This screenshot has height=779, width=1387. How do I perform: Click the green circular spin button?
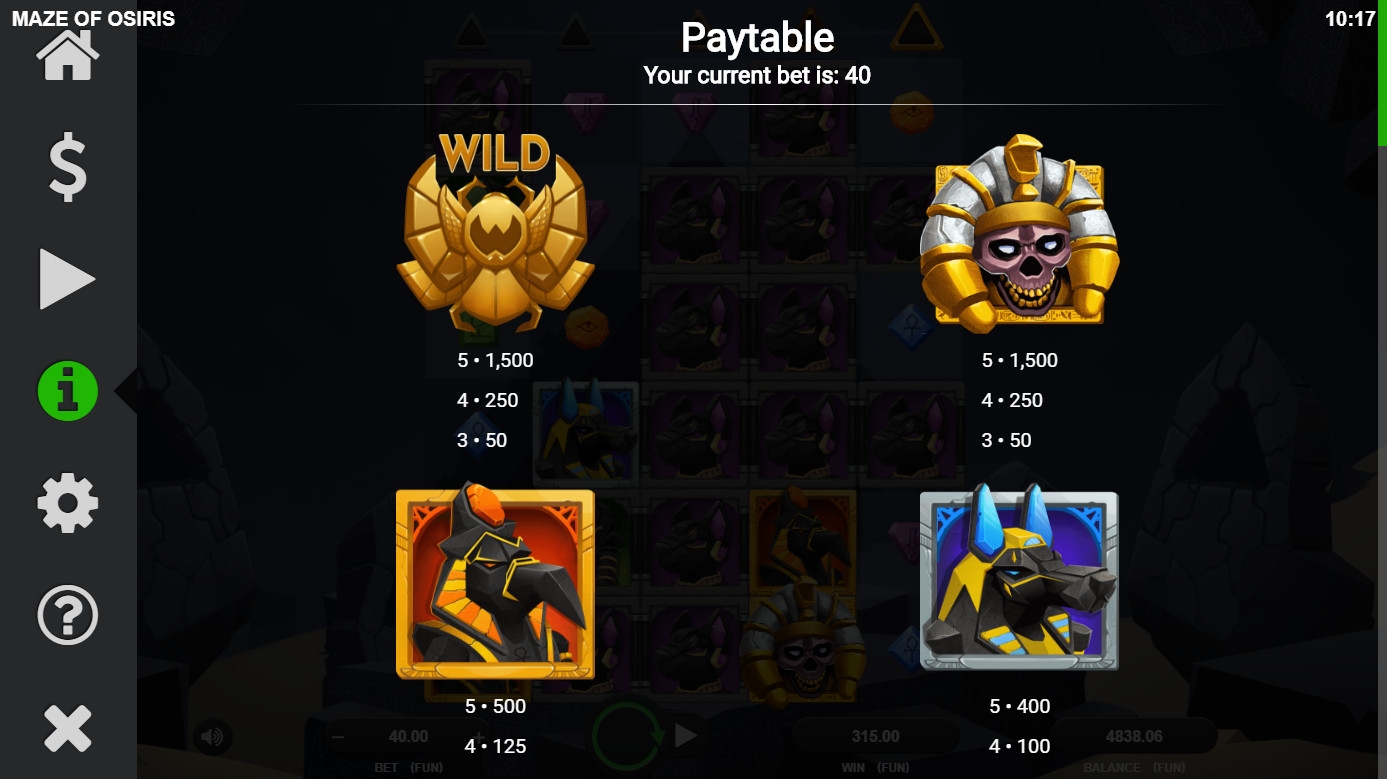[x=628, y=737]
